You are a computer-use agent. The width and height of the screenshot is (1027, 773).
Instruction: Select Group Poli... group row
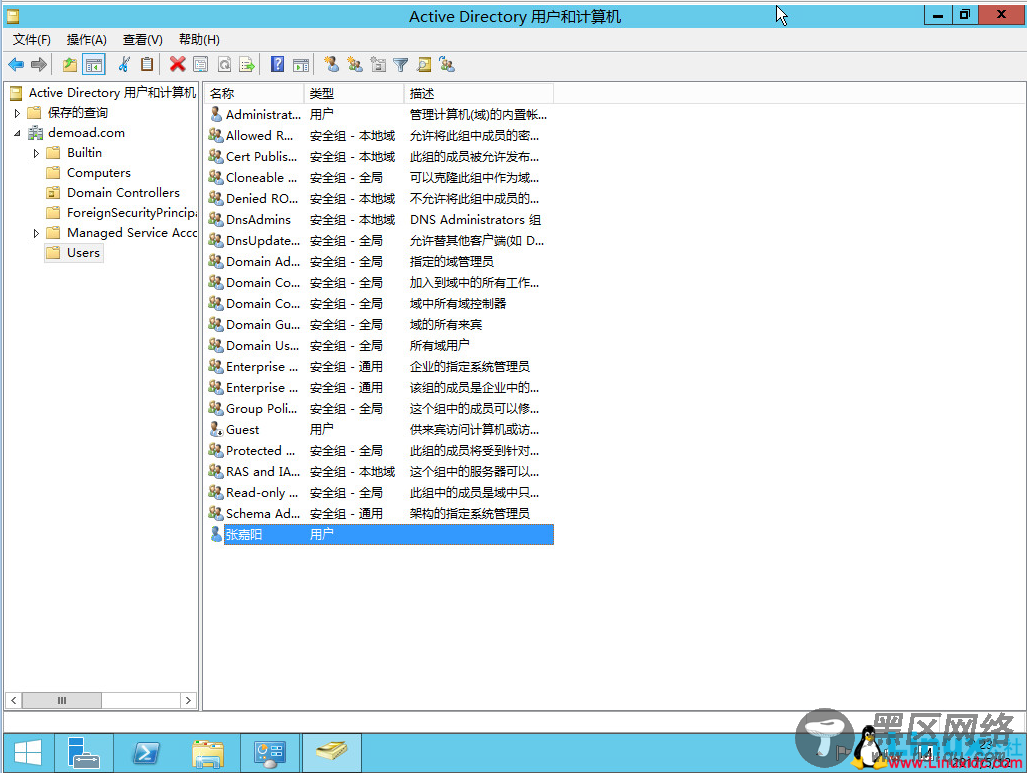pyautogui.click(x=379, y=408)
